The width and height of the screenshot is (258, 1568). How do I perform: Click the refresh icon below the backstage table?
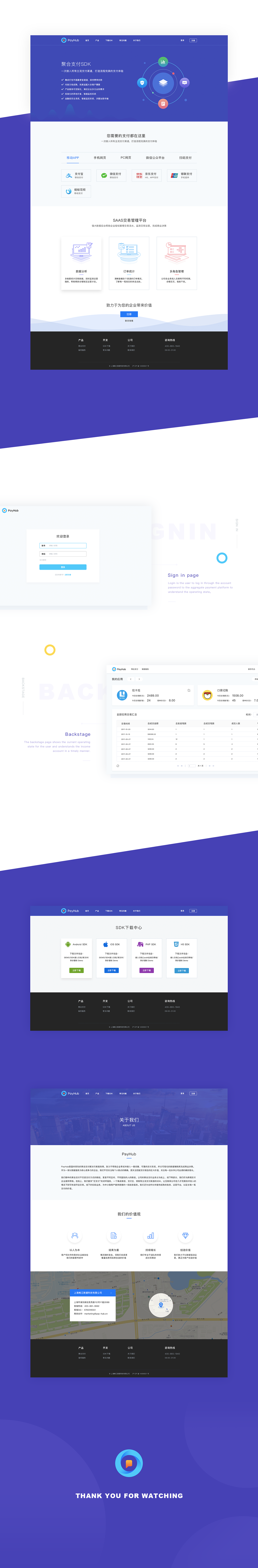(x=118, y=766)
